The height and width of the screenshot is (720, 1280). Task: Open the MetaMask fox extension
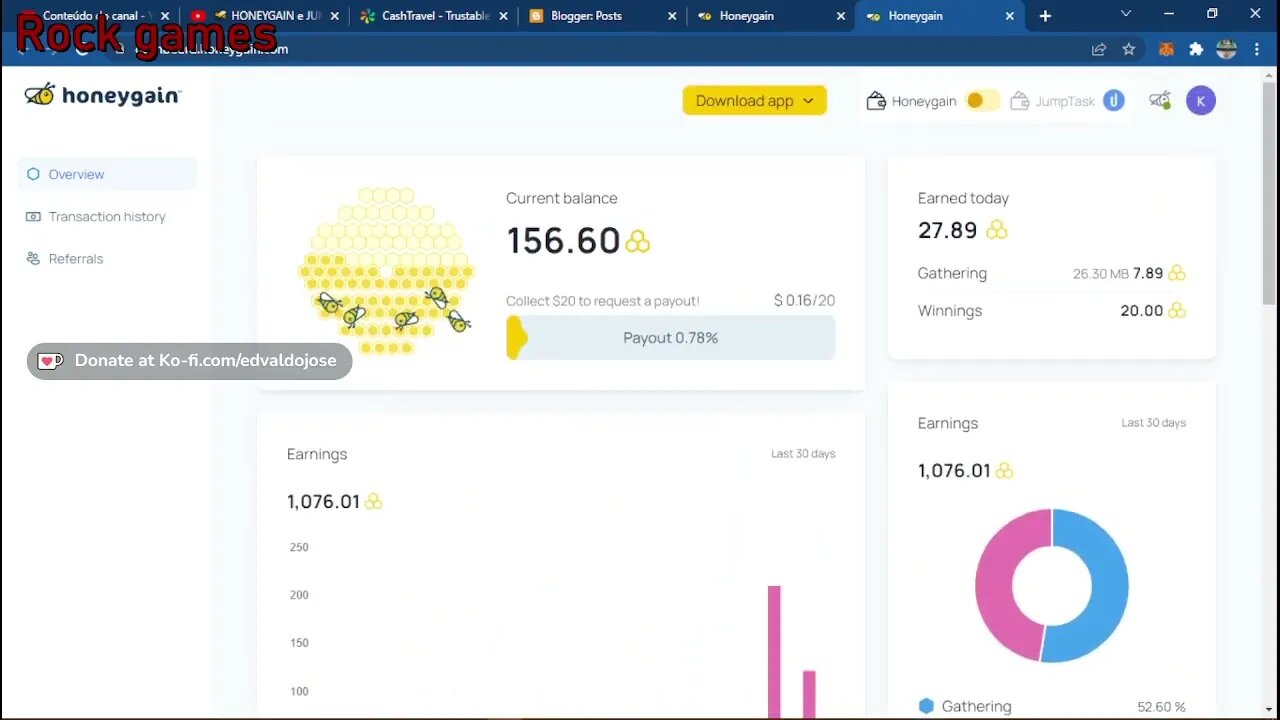click(1166, 49)
